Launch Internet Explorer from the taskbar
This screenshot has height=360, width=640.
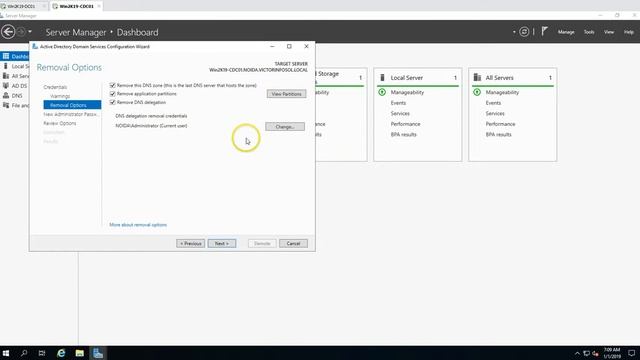pyautogui.click(x=61, y=353)
